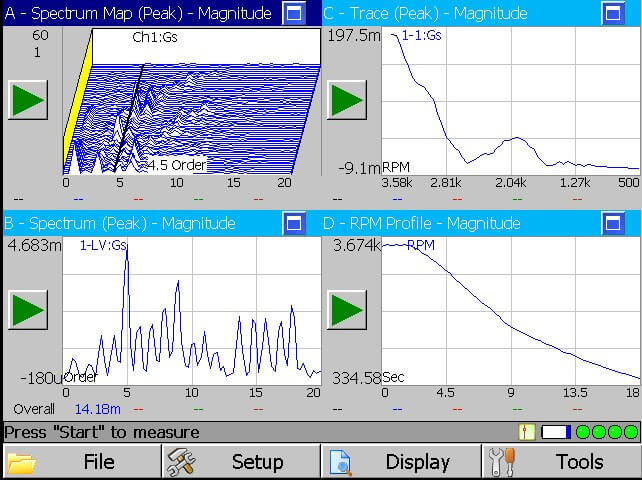The height and width of the screenshot is (480, 642).
Task: Maximize the RPM Profile panel D
Action: click(x=613, y=223)
